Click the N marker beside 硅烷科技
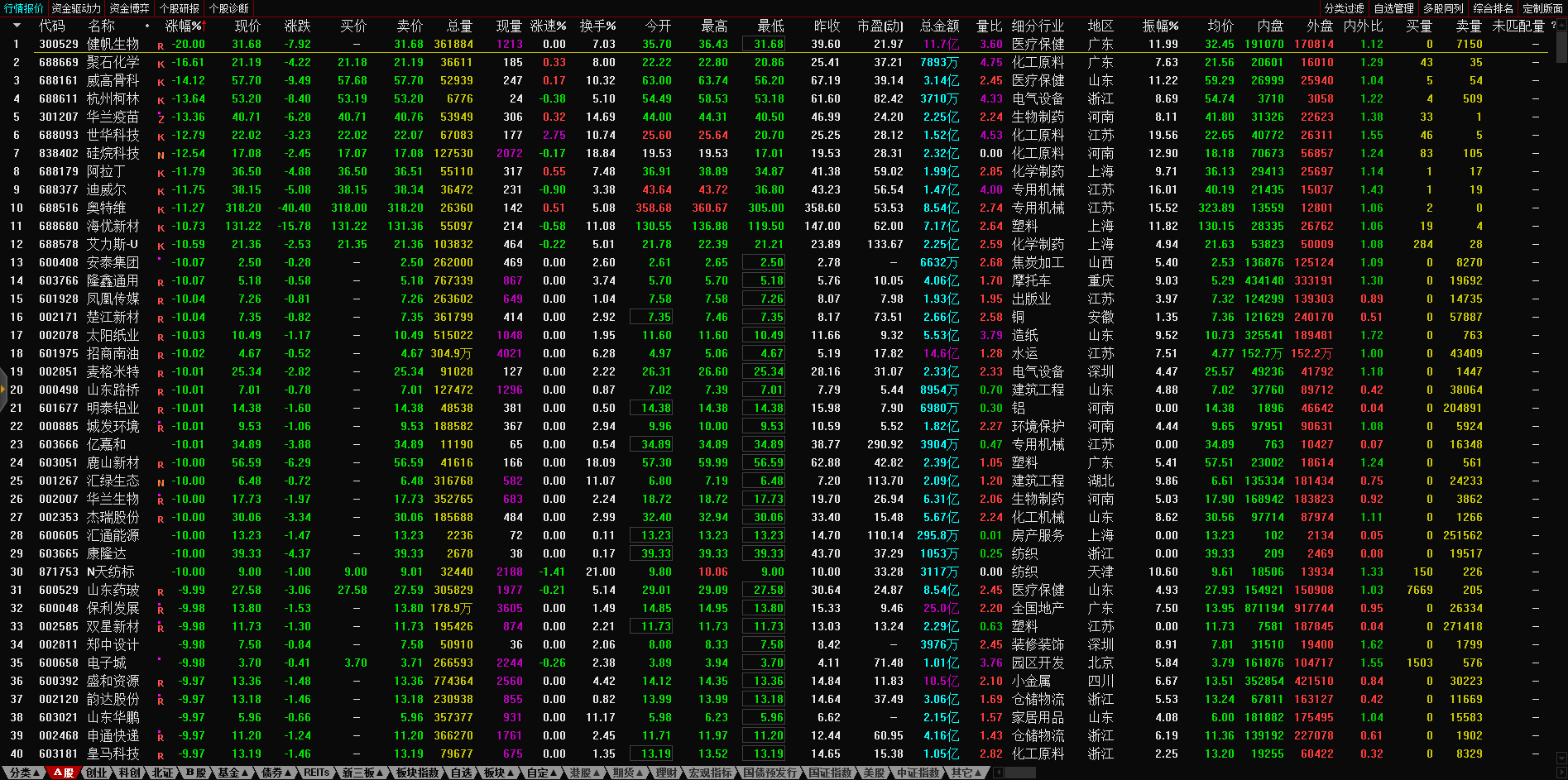 pos(161,155)
